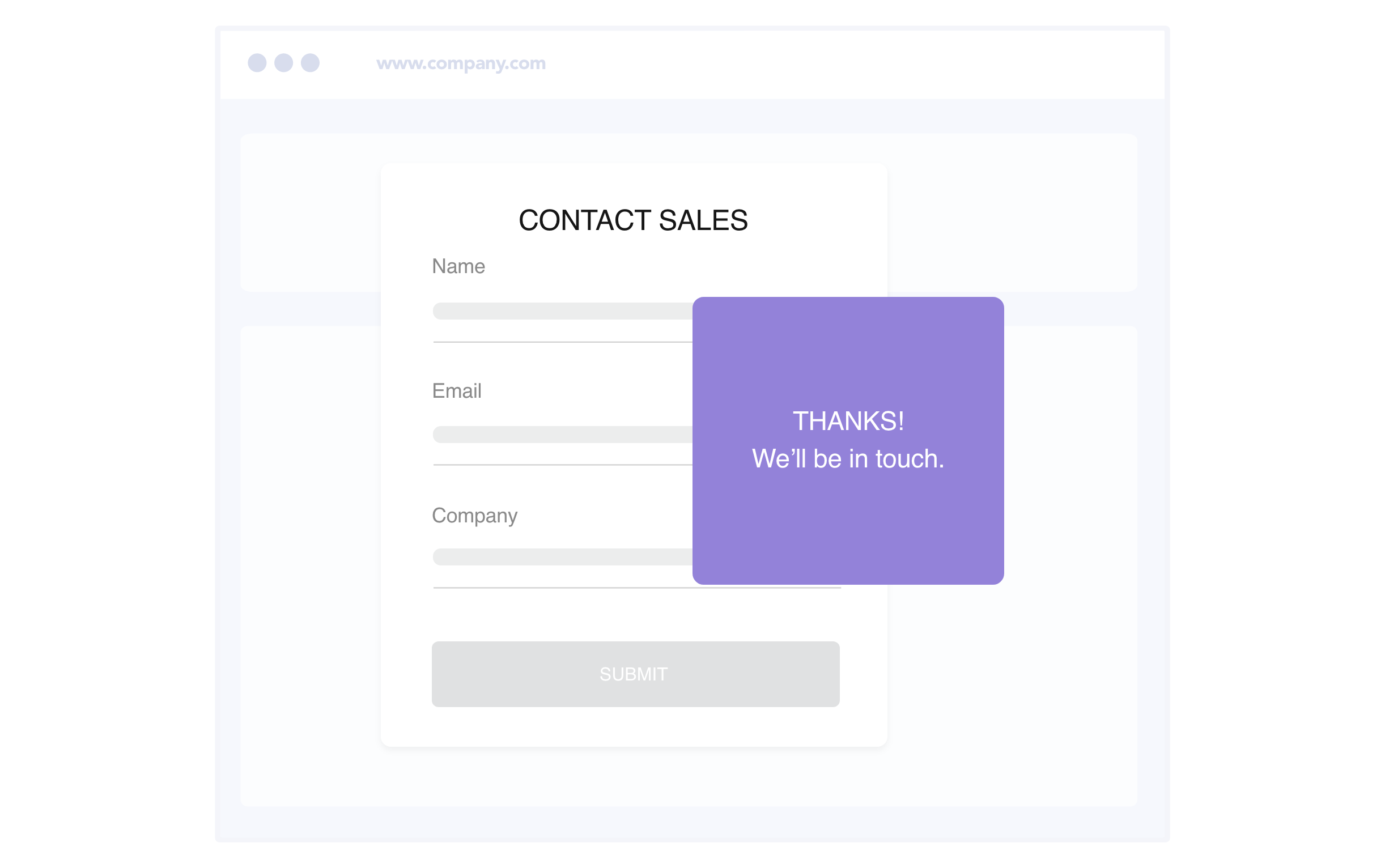The width and height of the screenshot is (1385, 868).
Task: Click the underline below the Email field
Action: [563, 465]
